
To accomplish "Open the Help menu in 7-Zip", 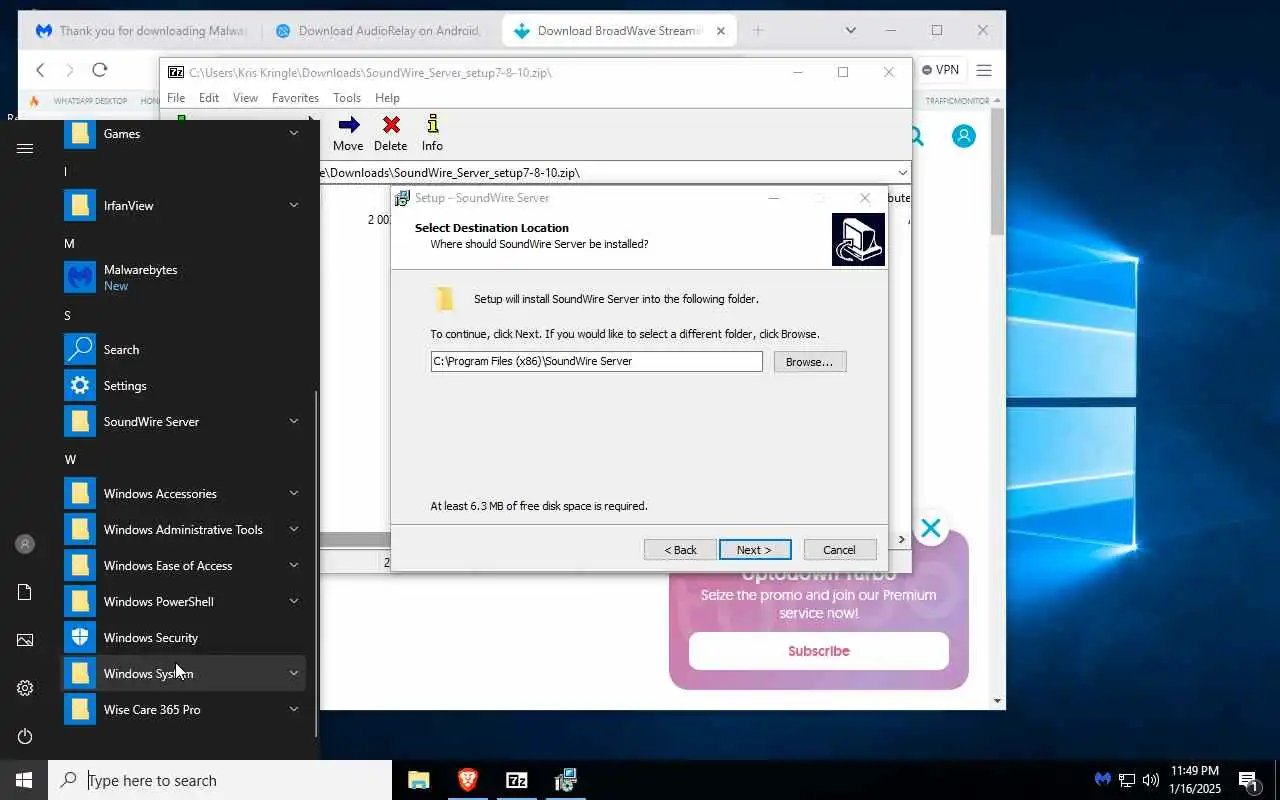I will (x=387, y=98).
